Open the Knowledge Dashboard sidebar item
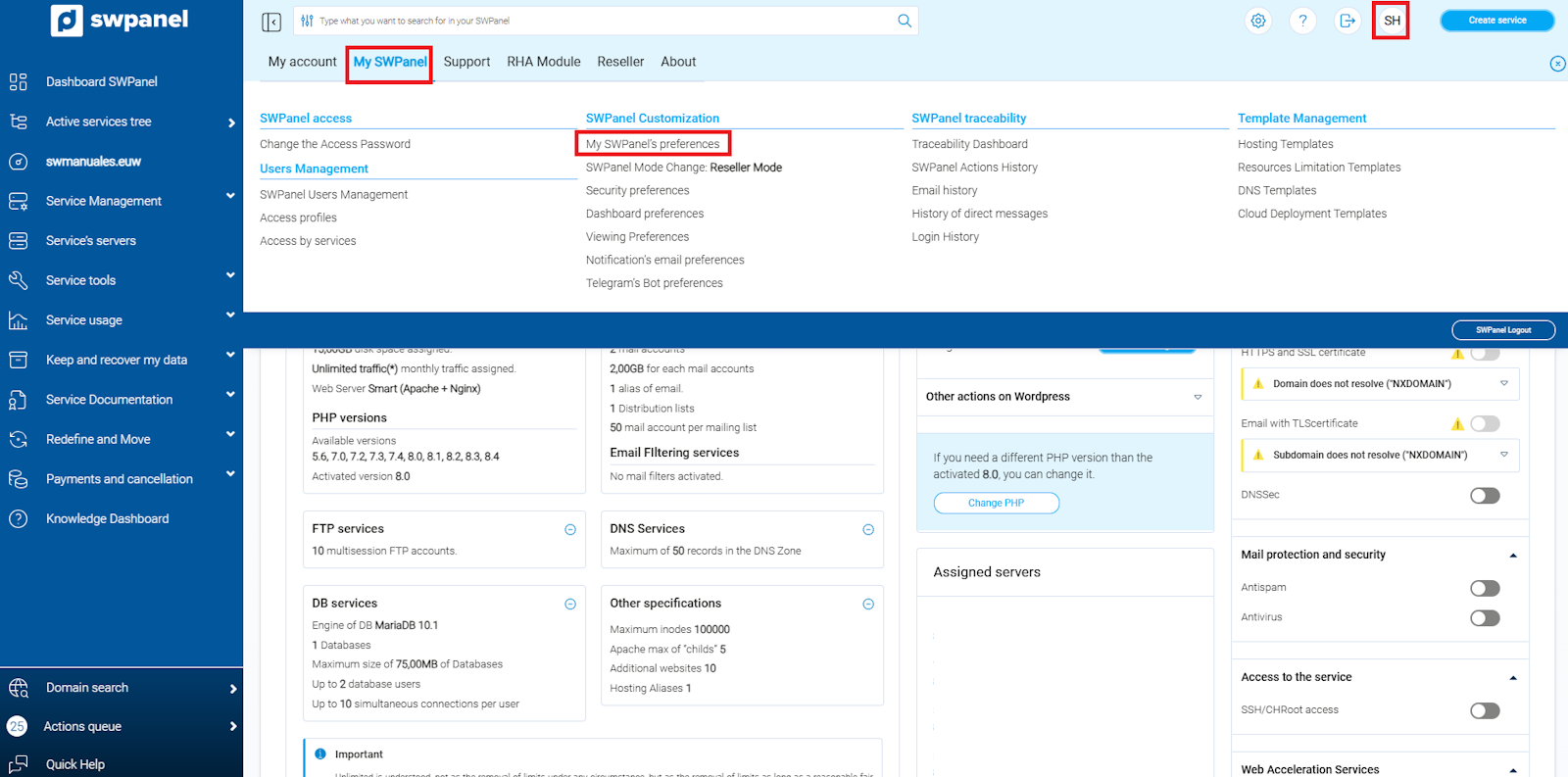Viewport: 1568px width, 777px height. (107, 518)
